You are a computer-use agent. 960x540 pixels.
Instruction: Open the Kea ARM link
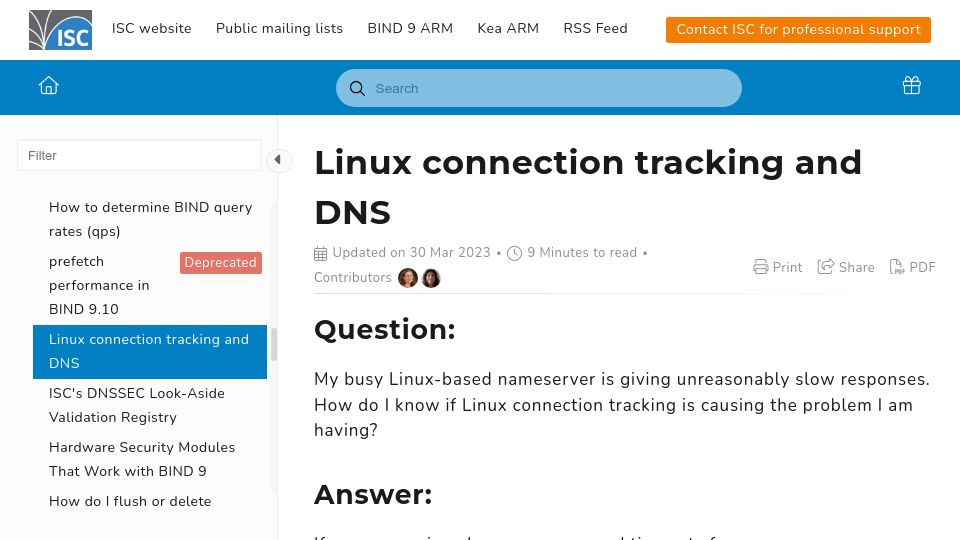508,28
